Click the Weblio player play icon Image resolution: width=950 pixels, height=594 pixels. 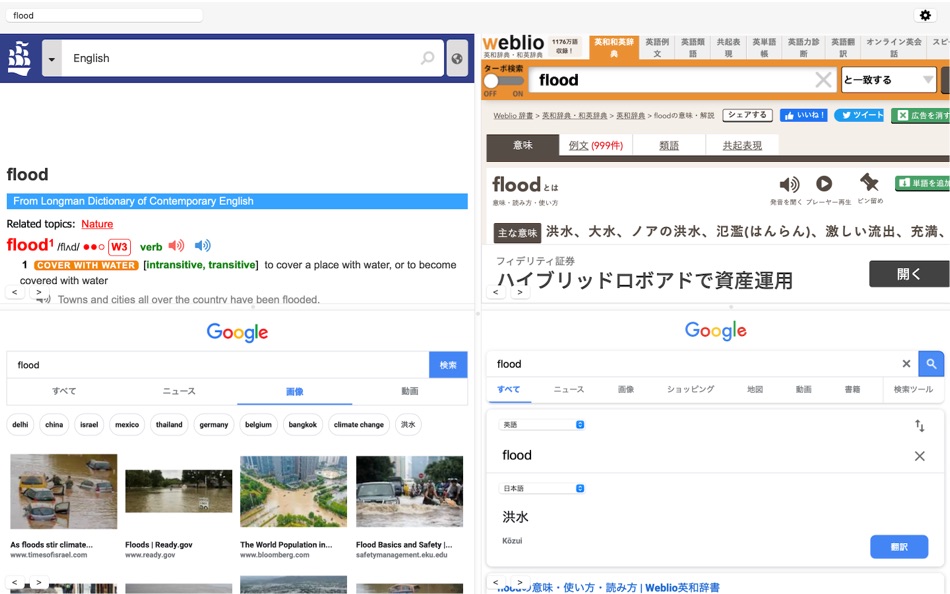click(824, 183)
